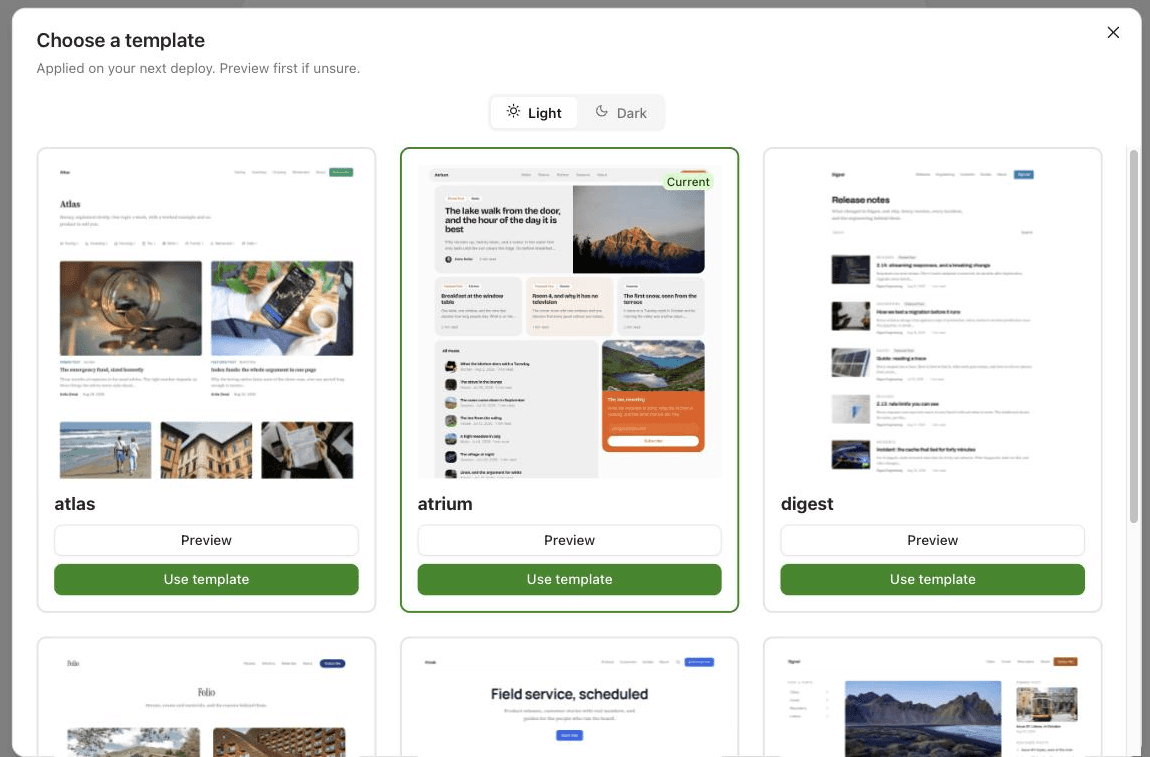Click the atlas template name
Viewport: 1150px width, 757px height.
[75, 504]
